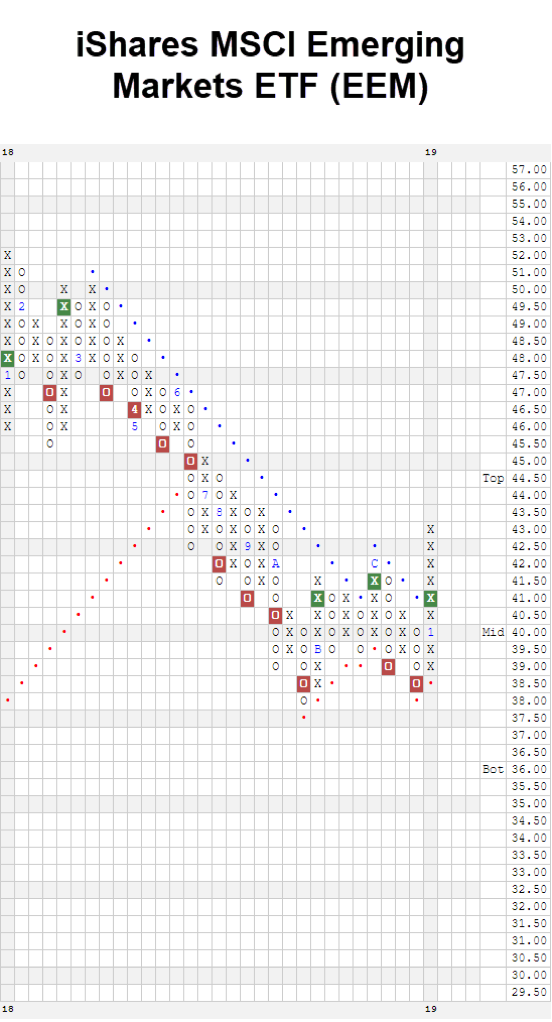Click the blue '1' marker on the 47.50 row

[7, 375]
